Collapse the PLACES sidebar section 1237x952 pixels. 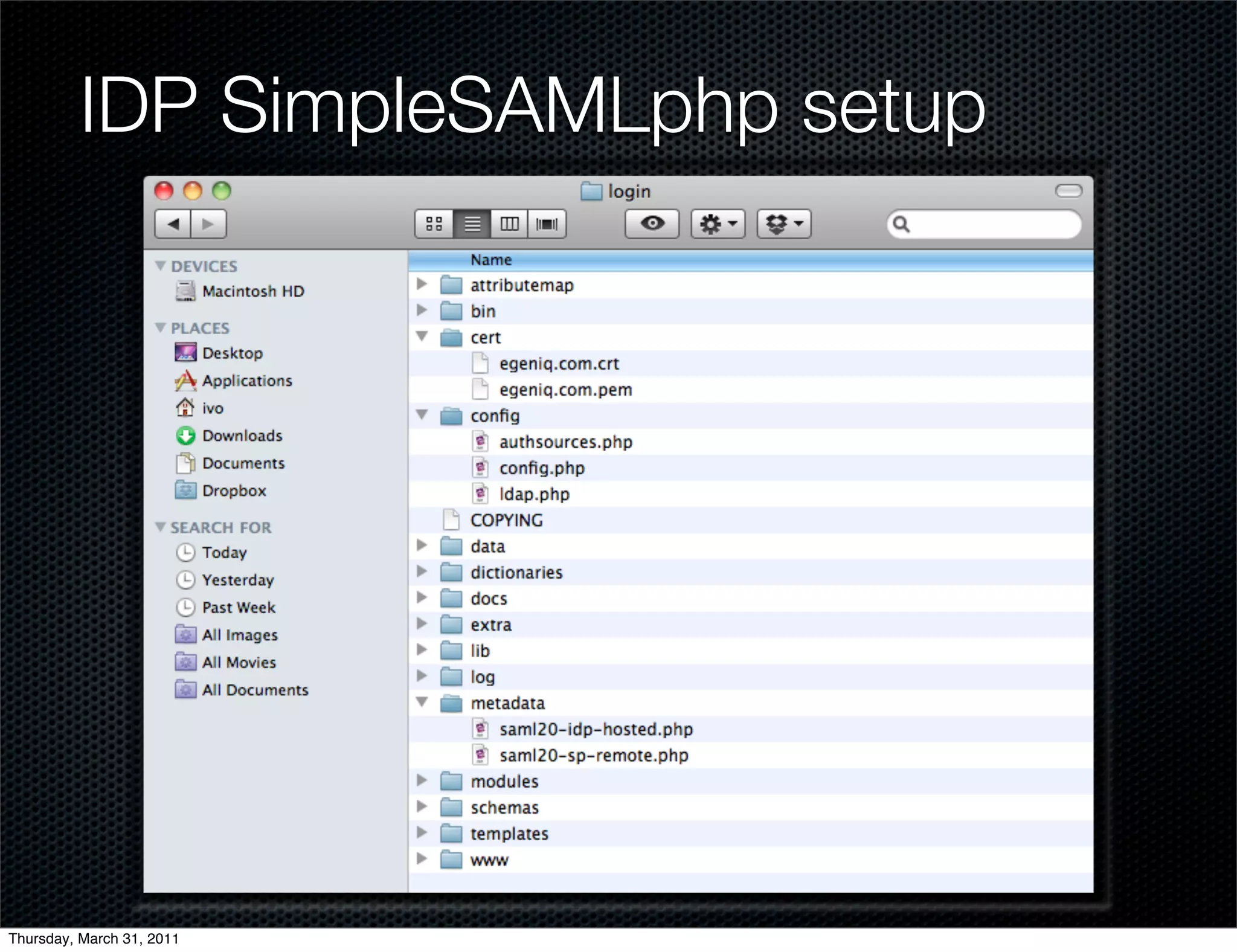pos(160,327)
